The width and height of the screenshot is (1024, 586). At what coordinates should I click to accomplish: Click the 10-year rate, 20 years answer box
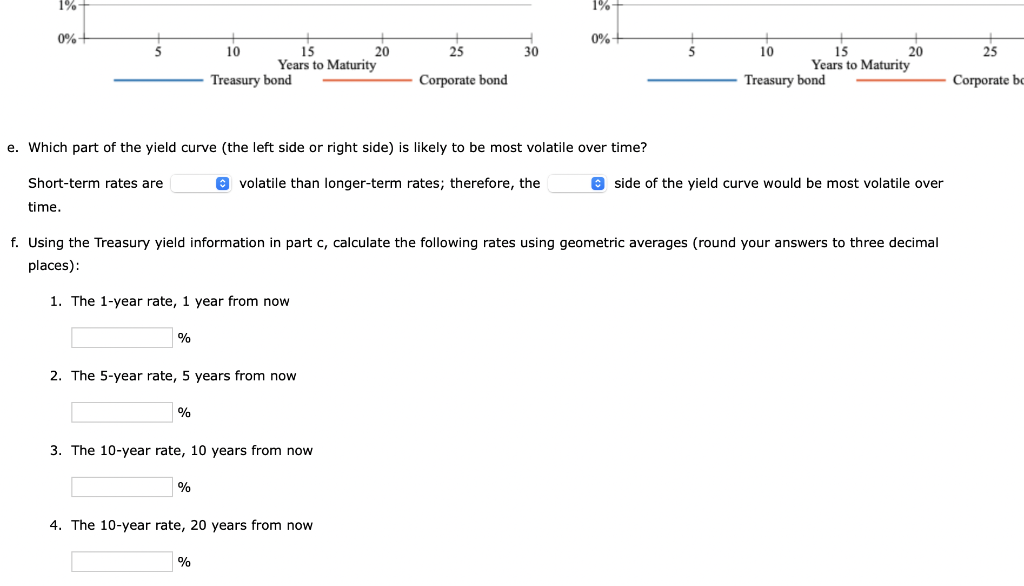point(121,561)
